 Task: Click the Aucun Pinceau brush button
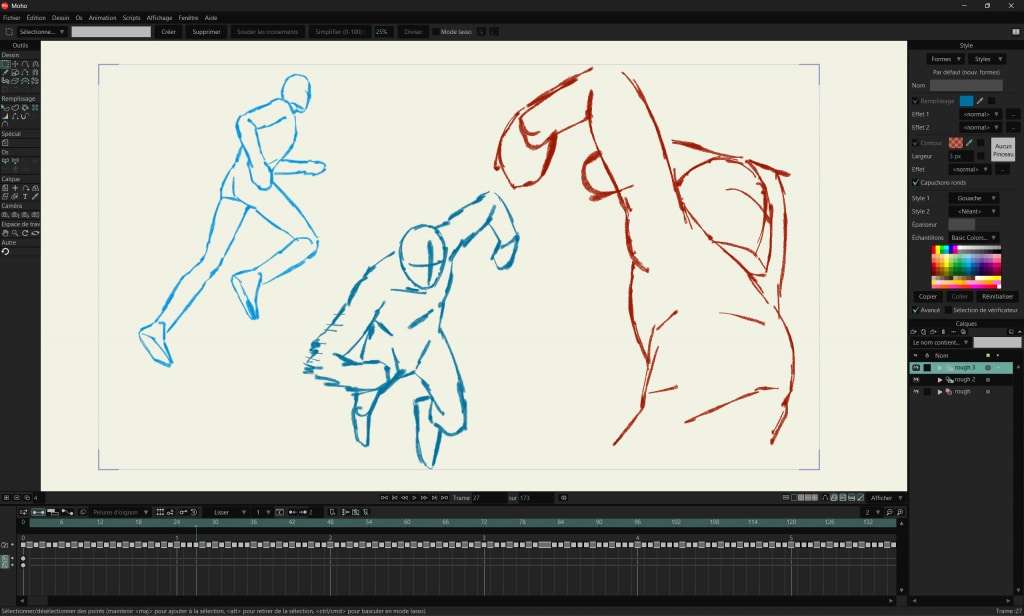[x=1004, y=149]
